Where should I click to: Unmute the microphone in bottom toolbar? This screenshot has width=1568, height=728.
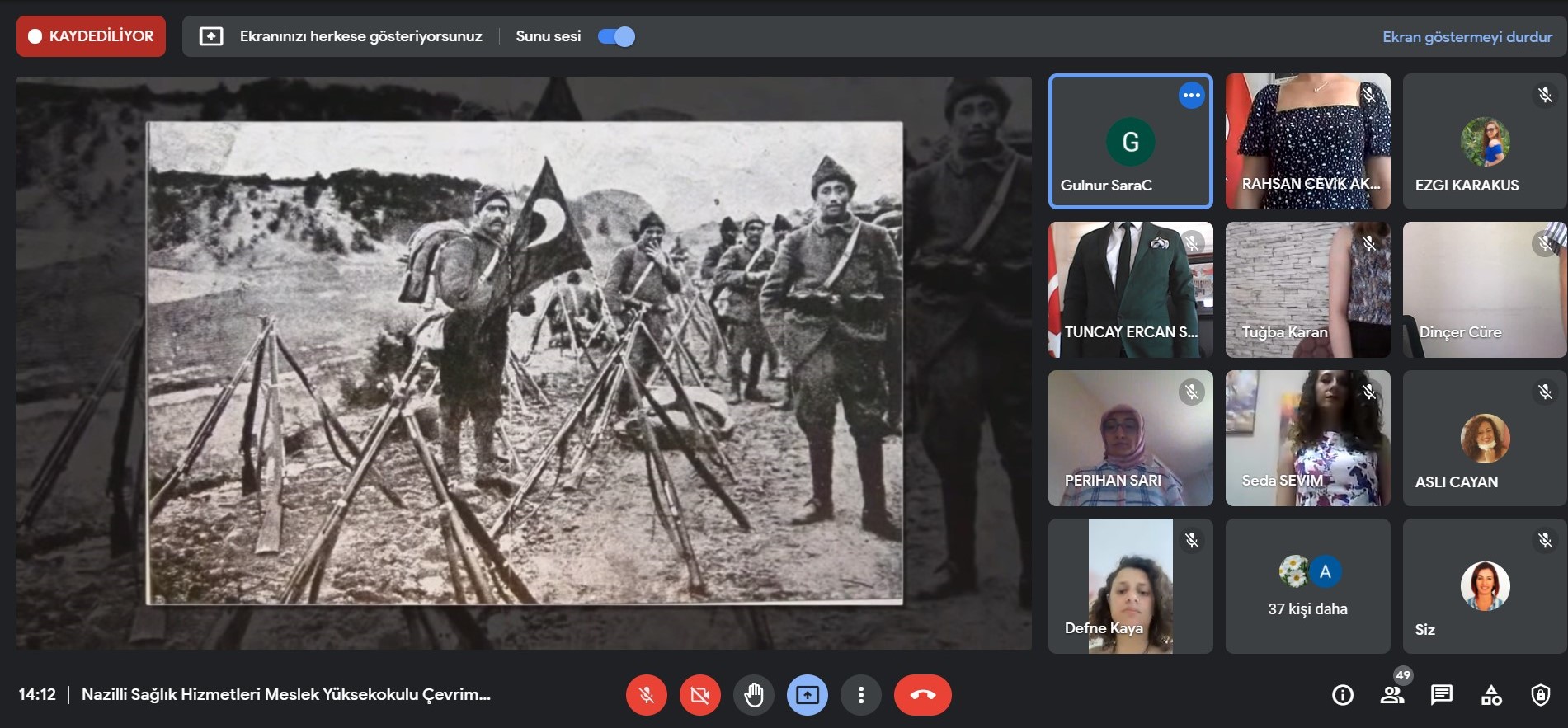[647, 695]
